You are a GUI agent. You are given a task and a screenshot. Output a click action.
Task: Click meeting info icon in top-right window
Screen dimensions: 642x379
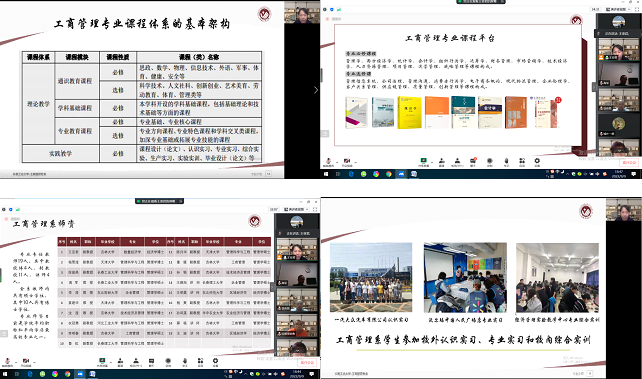click(325, 9)
